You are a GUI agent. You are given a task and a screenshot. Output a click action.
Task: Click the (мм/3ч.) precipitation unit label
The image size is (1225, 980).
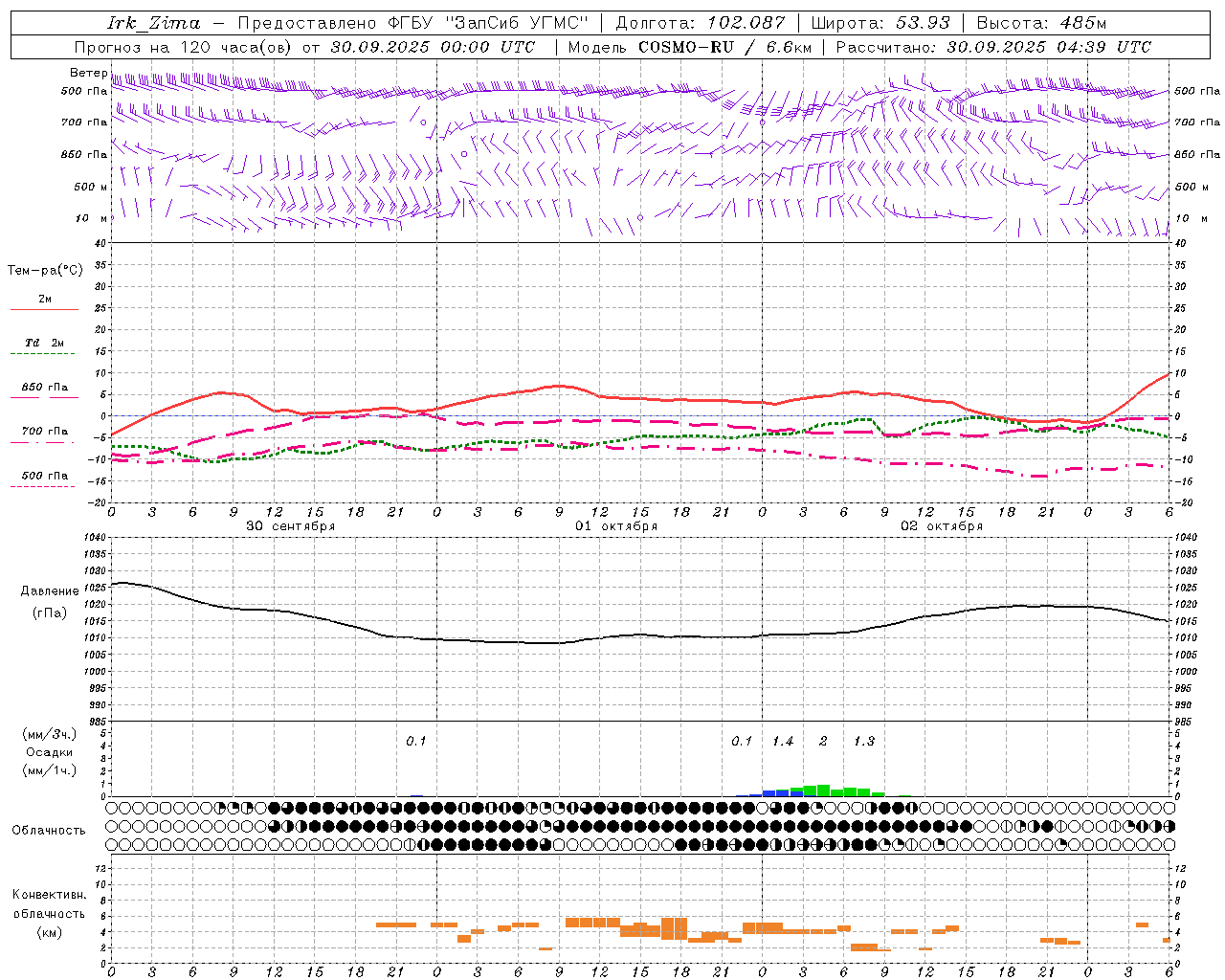click(50, 735)
